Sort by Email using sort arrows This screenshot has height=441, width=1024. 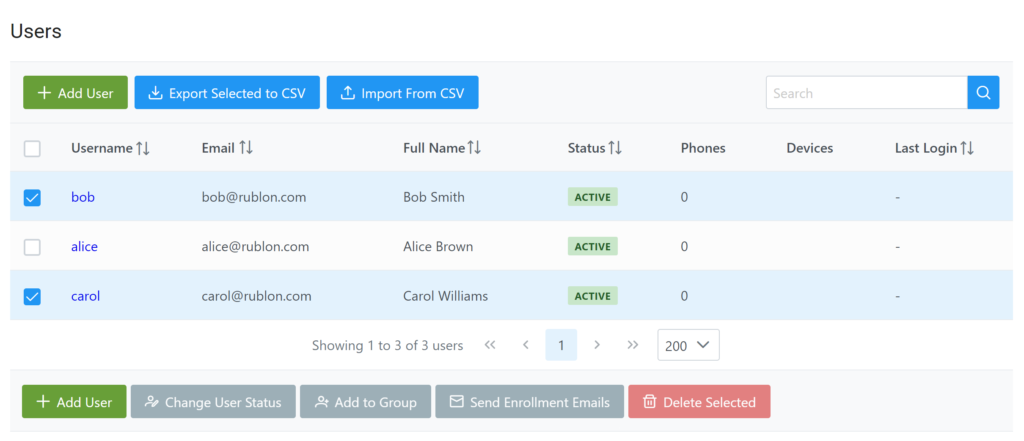point(246,148)
